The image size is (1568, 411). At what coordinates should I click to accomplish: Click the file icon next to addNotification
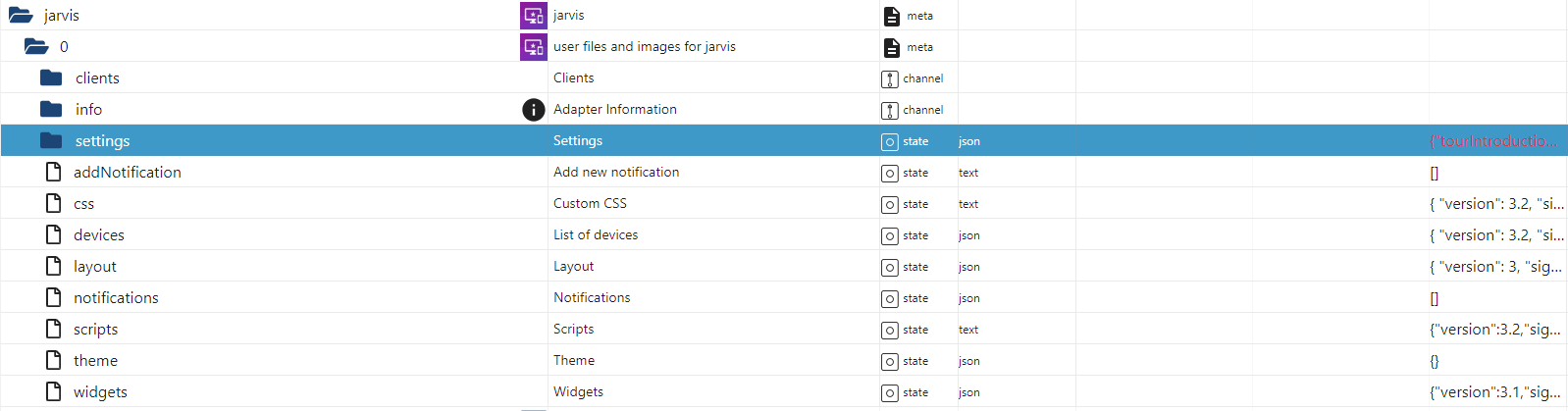(54, 172)
